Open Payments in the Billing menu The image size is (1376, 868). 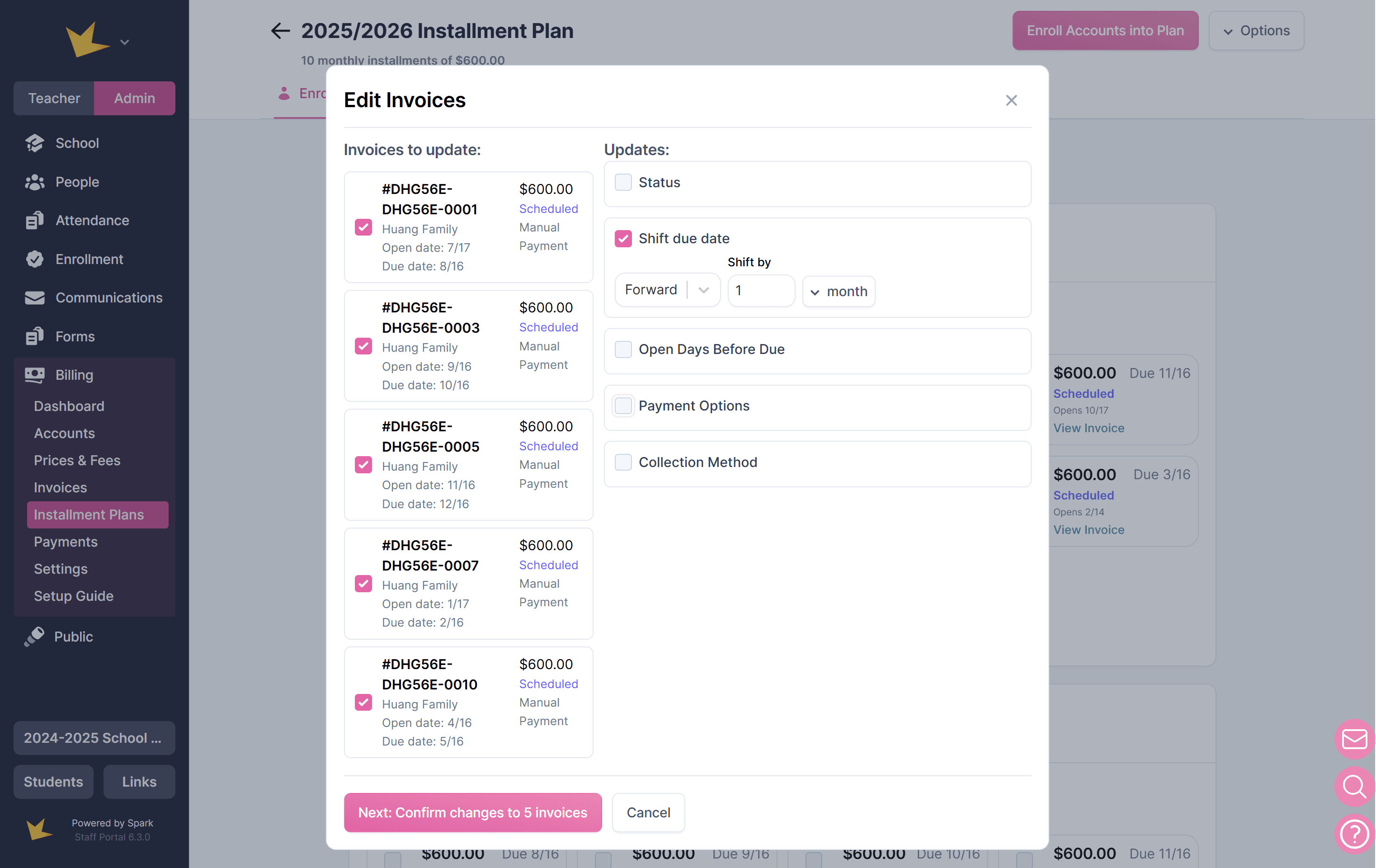click(66, 542)
